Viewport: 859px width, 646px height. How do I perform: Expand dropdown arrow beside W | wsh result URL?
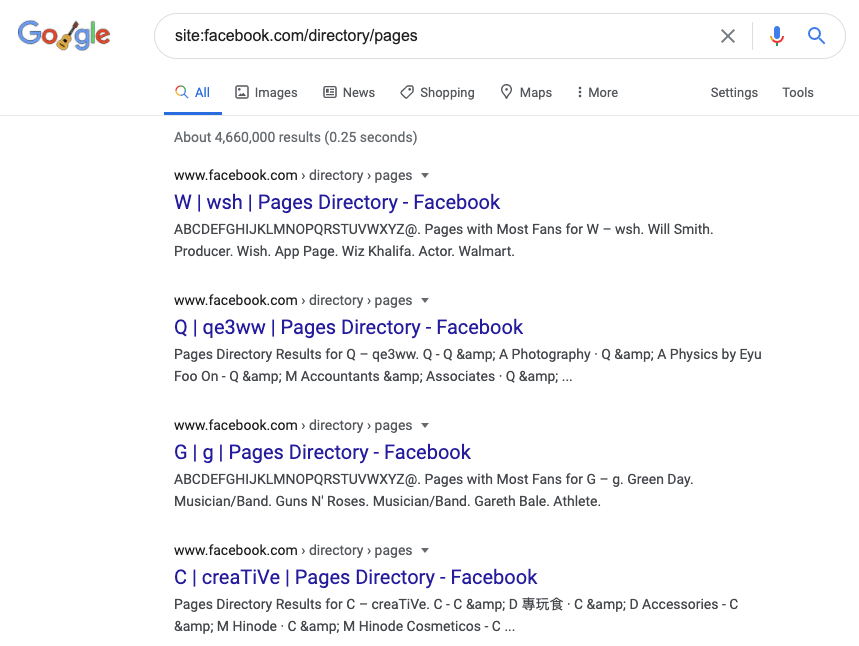click(x=425, y=175)
